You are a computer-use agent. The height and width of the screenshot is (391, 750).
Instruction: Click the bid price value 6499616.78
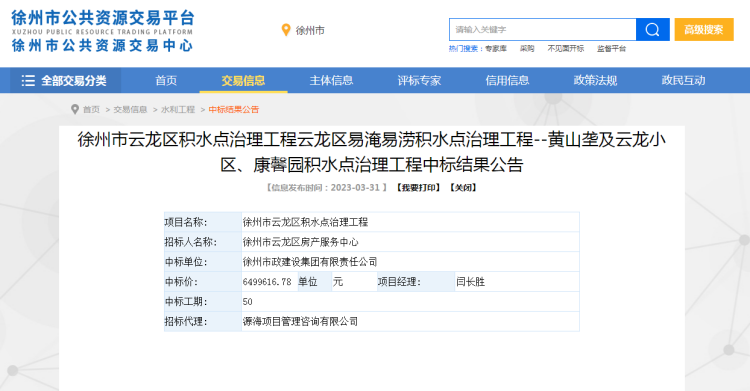[267, 282]
